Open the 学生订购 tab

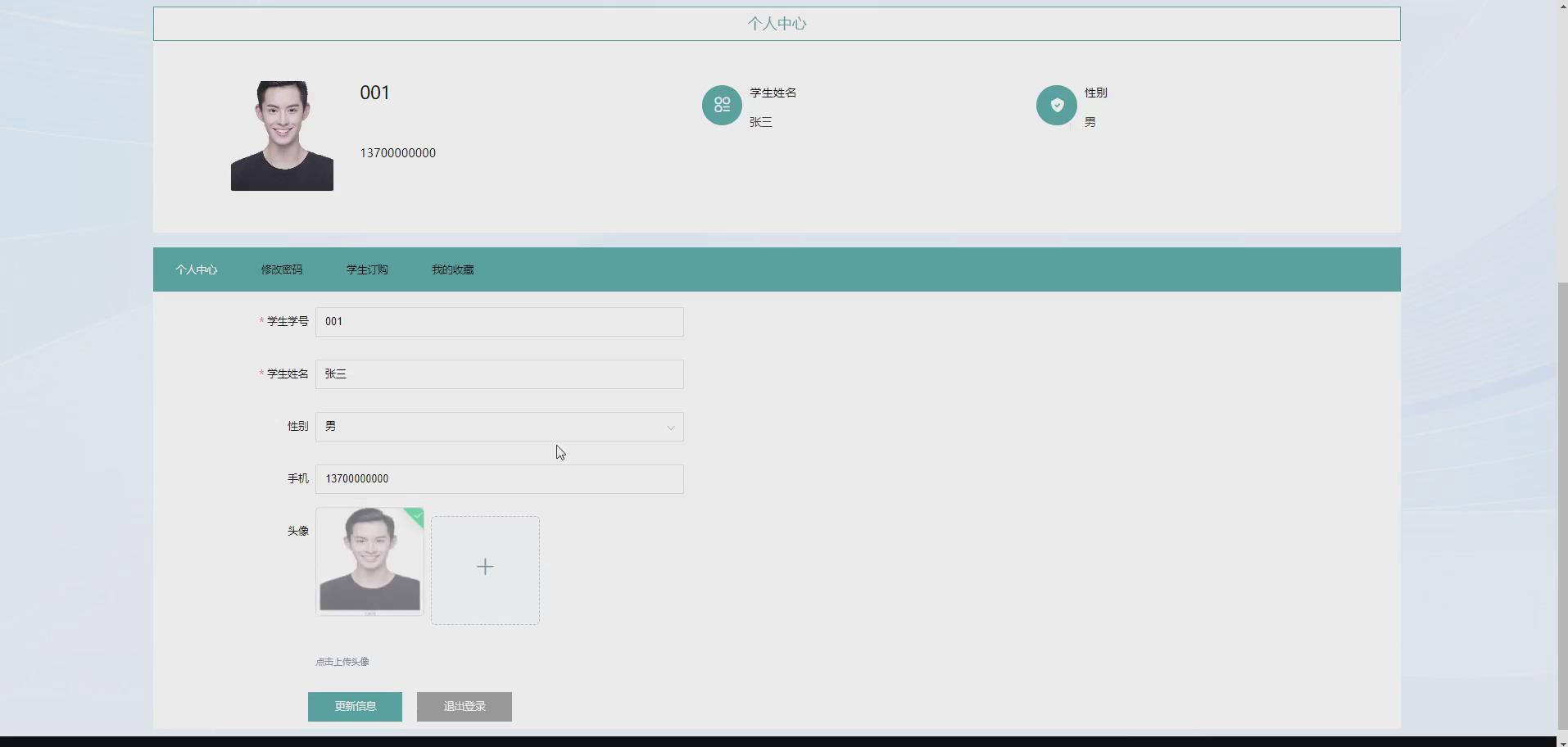click(367, 269)
